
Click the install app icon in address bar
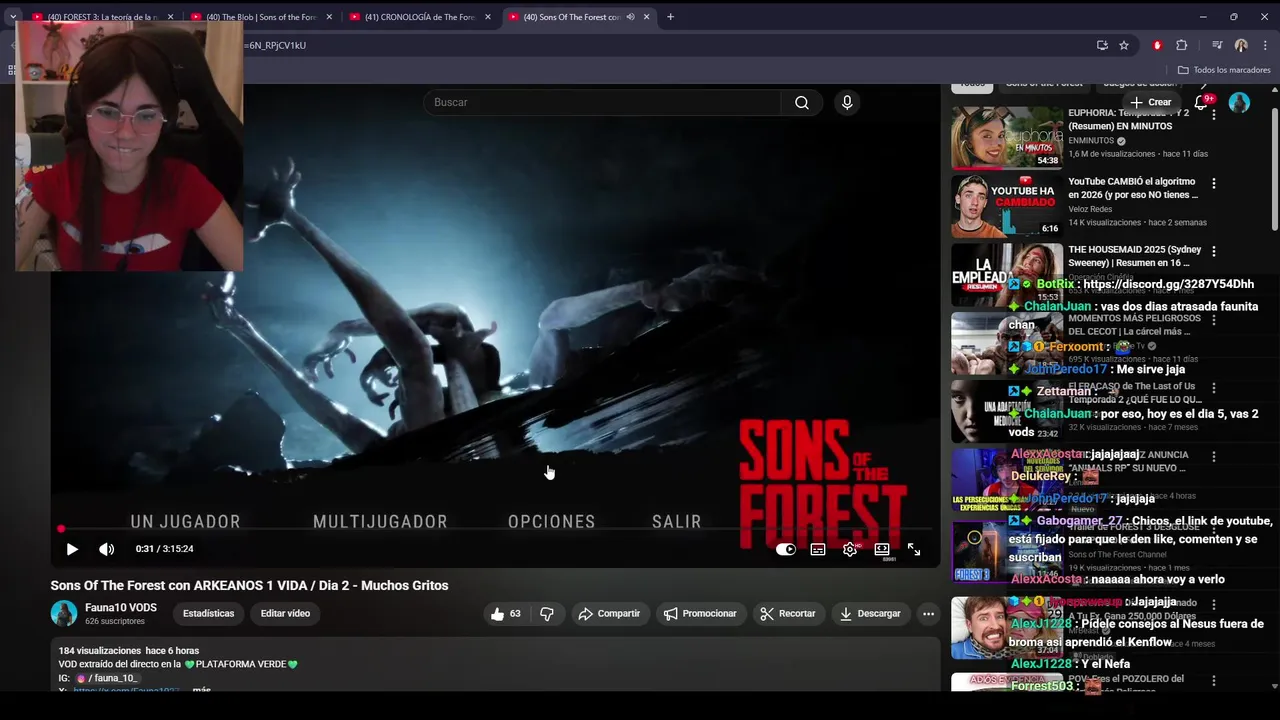[1102, 45]
